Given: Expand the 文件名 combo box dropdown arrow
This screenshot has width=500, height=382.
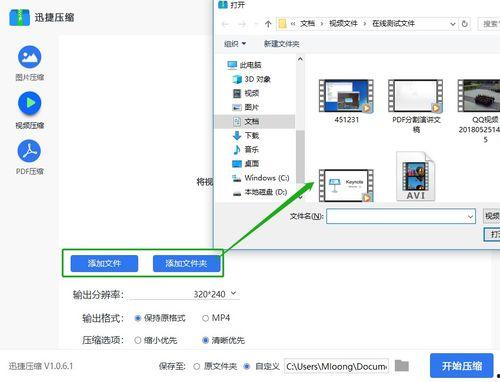Looking at the screenshot, I should tap(470, 217).
